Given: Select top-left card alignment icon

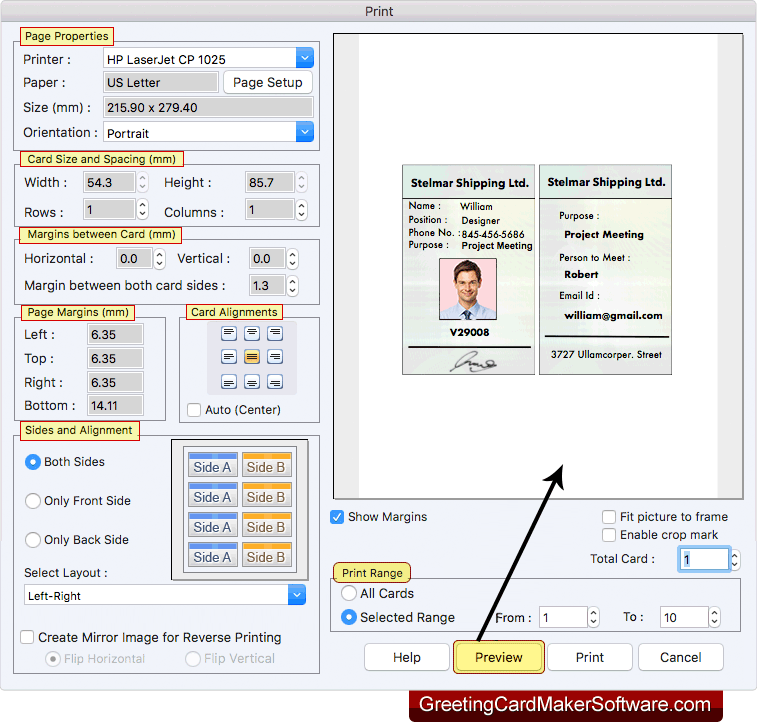Looking at the screenshot, I should [229, 333].
